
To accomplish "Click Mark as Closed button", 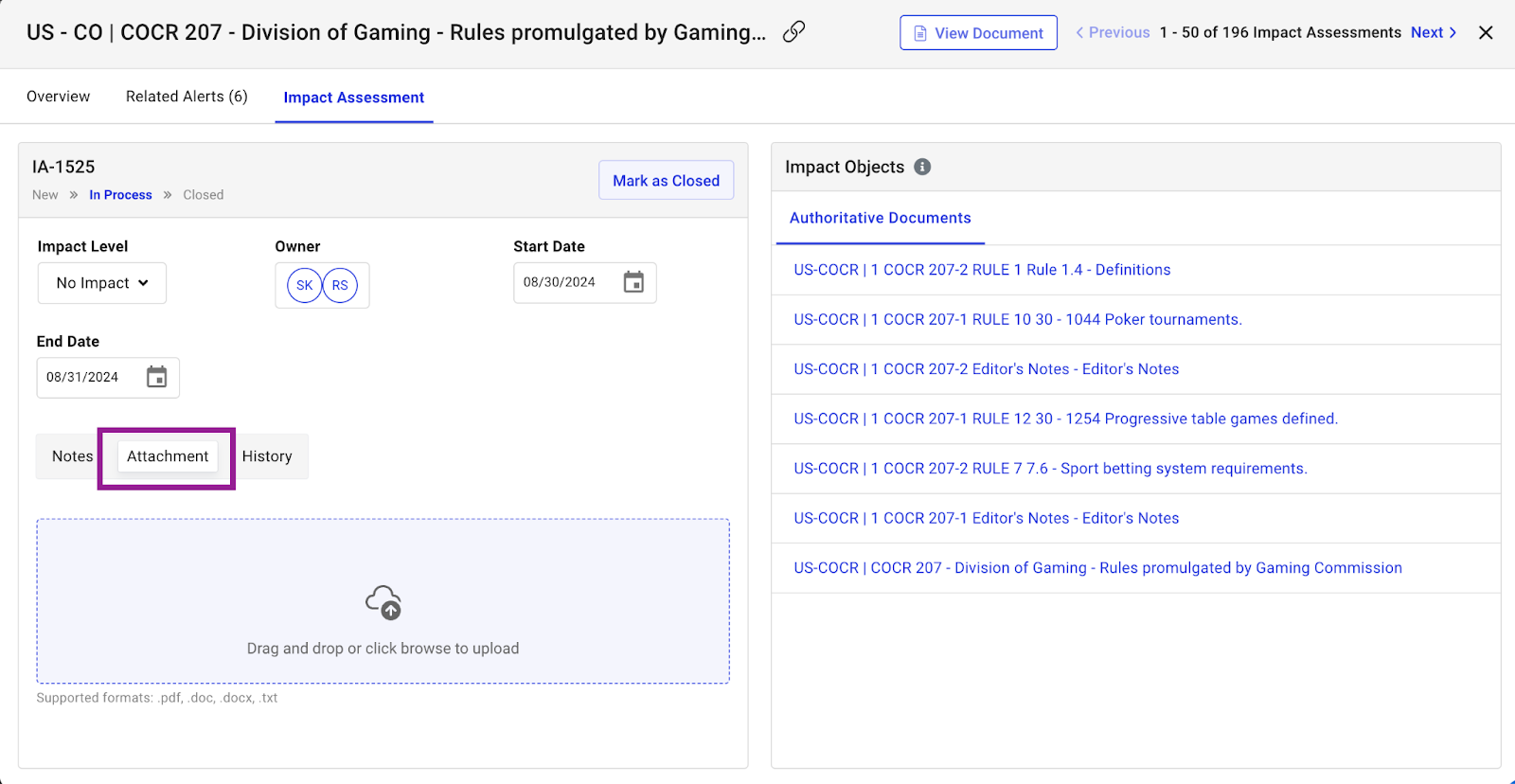I will tap(666, 181).
